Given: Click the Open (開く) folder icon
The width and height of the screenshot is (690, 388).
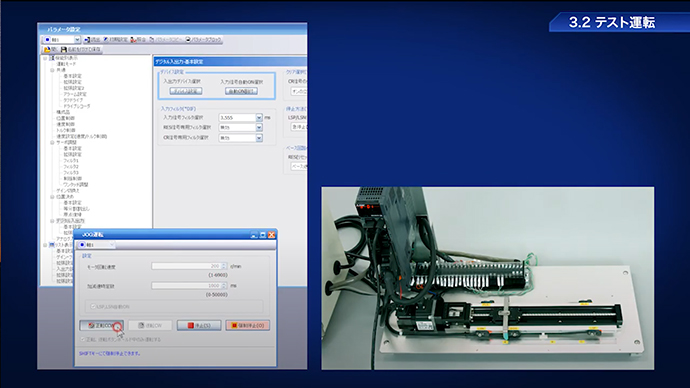Looking at the screenshot, I should point(47,50).
